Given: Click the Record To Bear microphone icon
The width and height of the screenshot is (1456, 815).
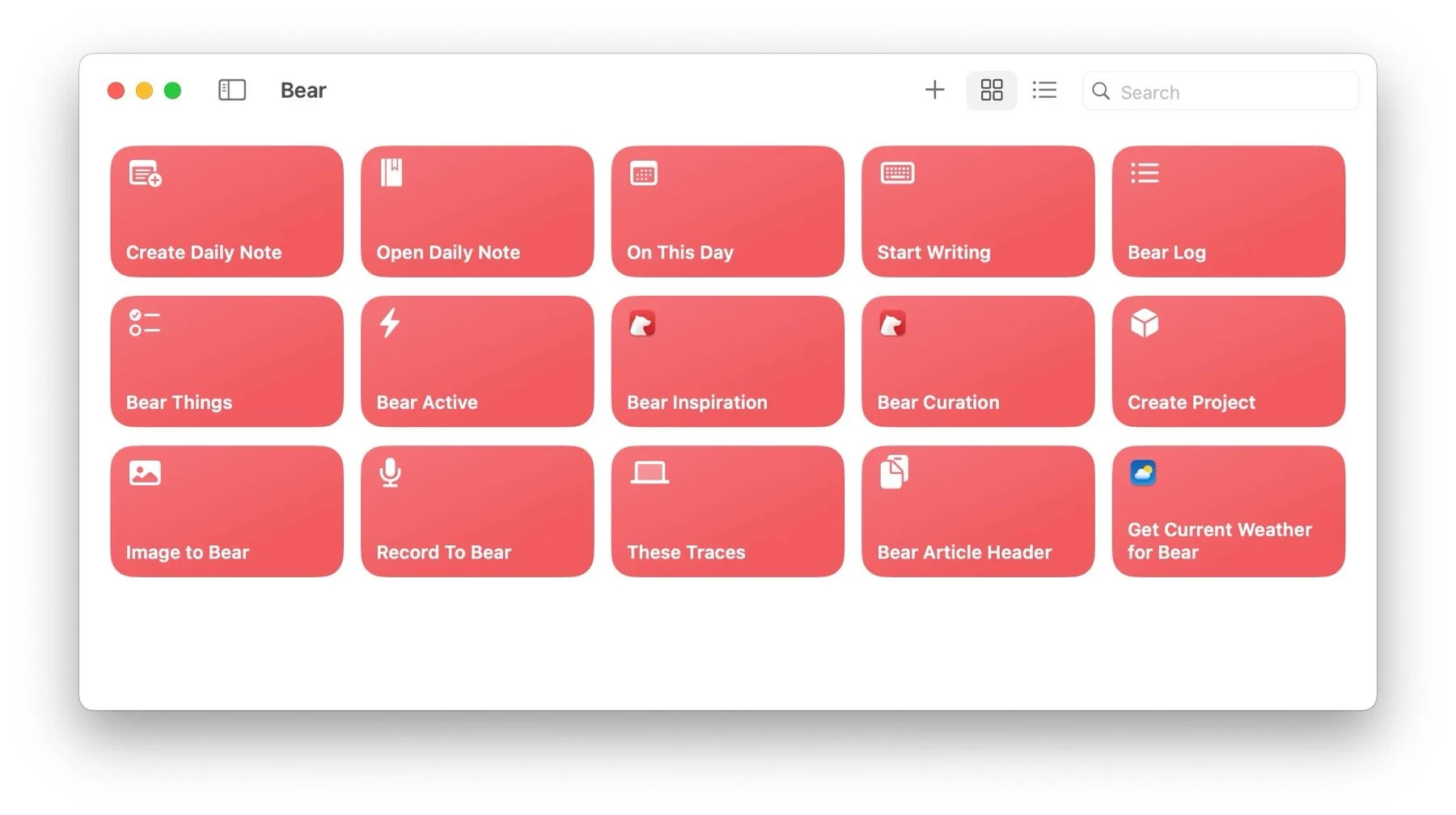Looking at the screenshot, I should point(390,473).
